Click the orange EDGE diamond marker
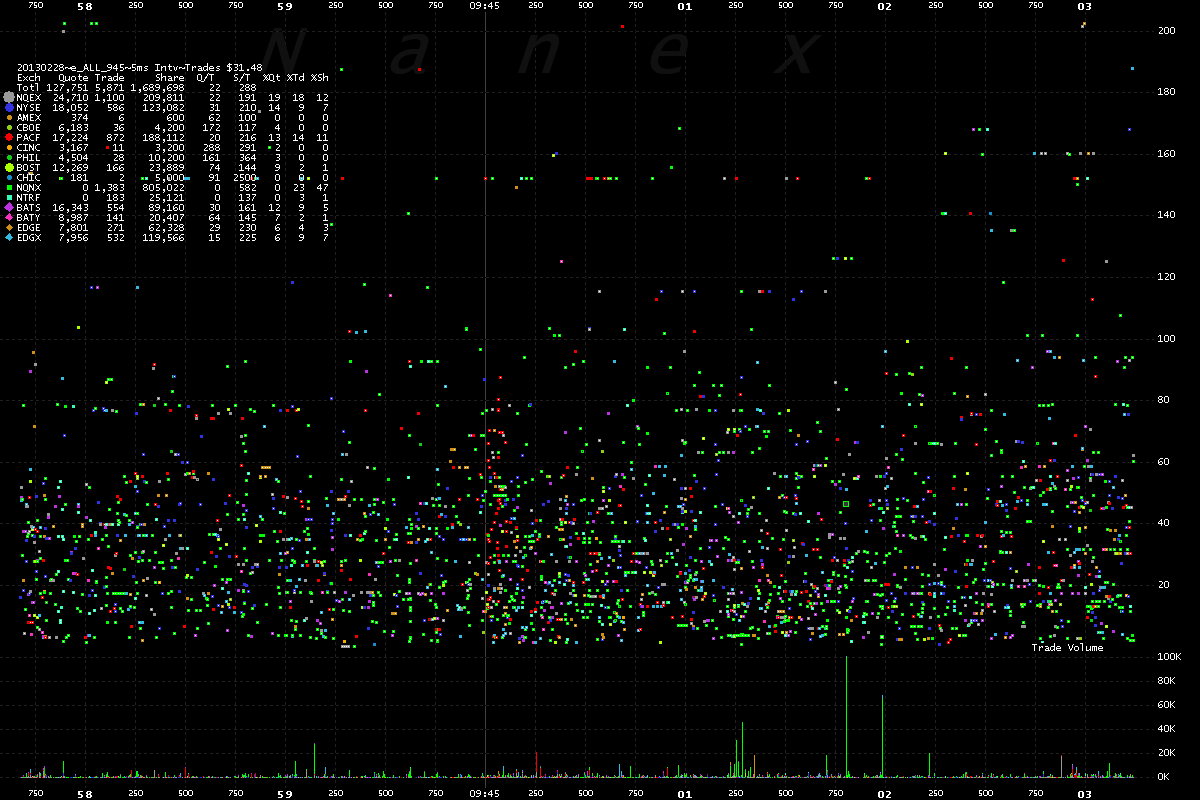1200x800 pixels. click(x=9, y=227)
